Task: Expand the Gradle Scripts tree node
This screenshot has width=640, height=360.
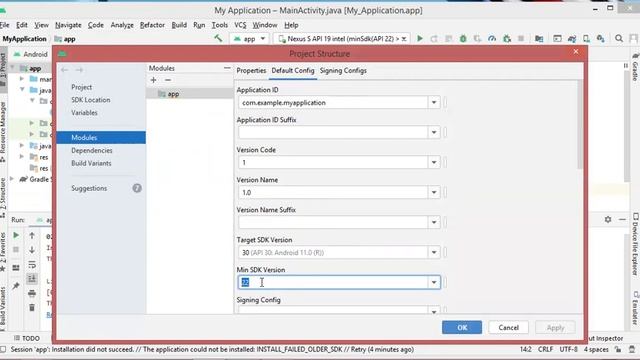Action: 12,179
